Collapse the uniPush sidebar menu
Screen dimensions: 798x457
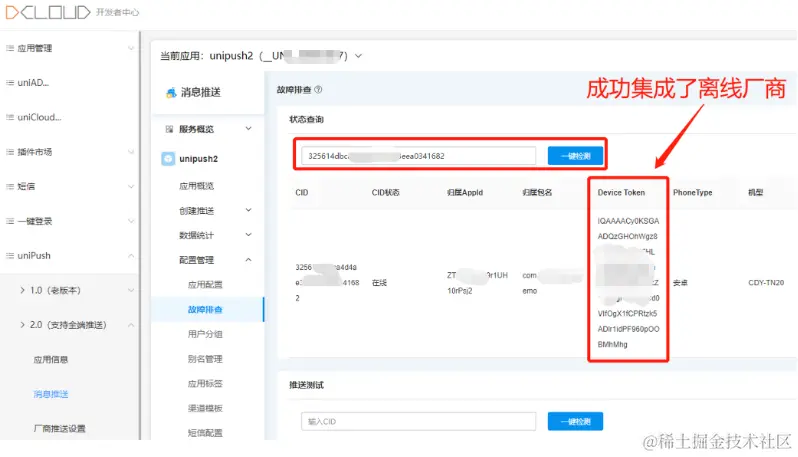tap(131, 256)
